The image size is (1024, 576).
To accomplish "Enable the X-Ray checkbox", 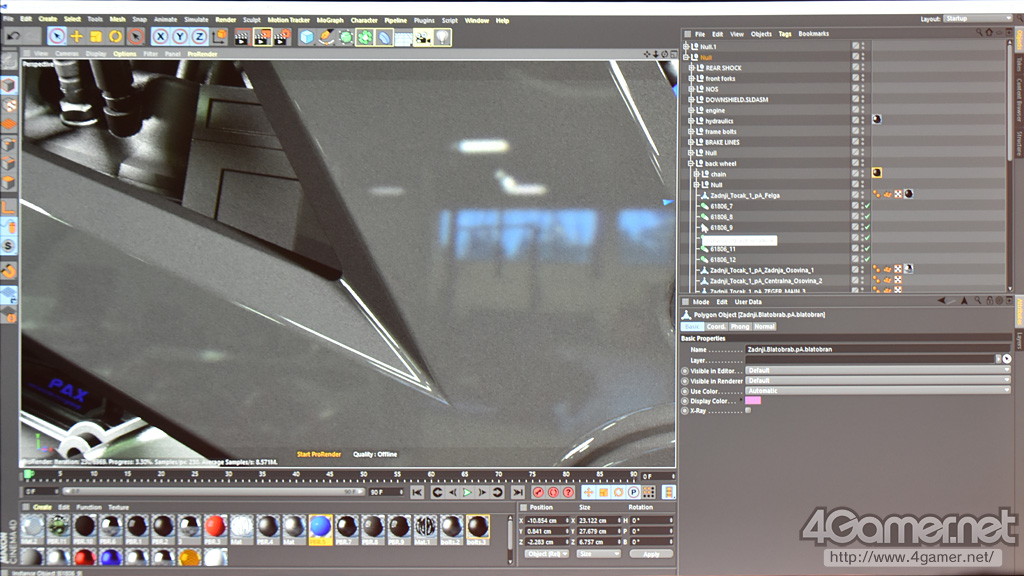I will pyautogui.click(x=748, y=411).
